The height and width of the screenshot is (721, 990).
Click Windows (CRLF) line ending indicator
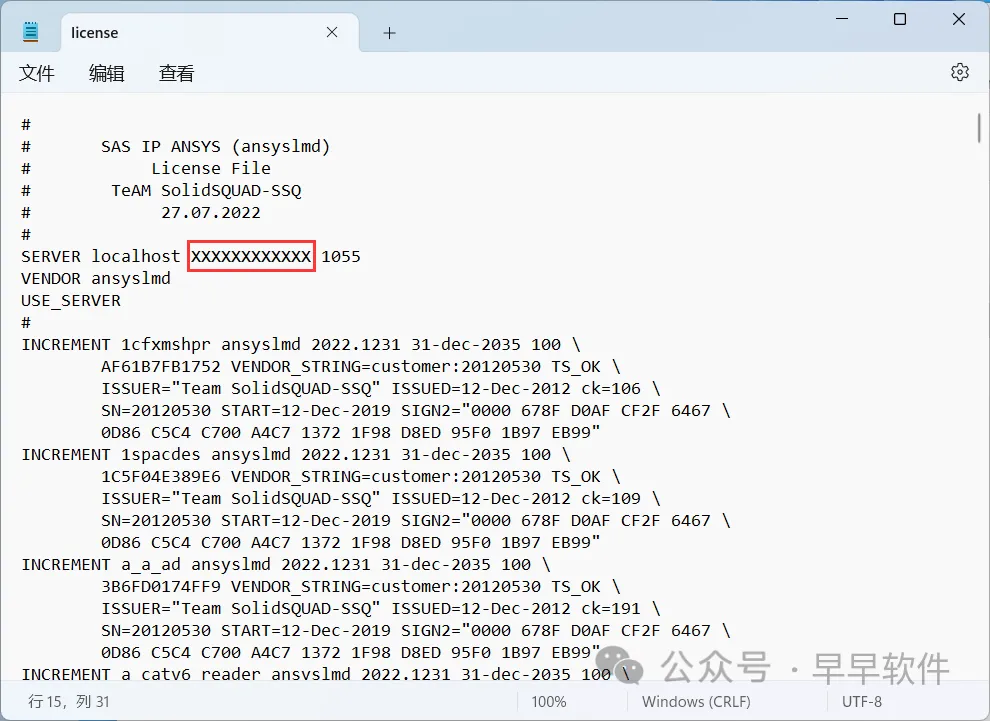[696, 701]
